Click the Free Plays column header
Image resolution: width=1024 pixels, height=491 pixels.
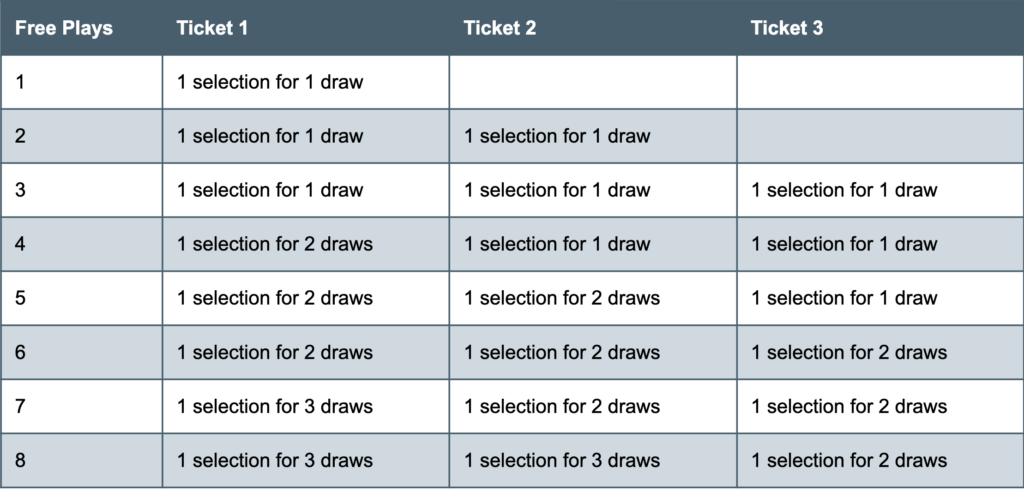pyautogui.click(x=81, y=28)
